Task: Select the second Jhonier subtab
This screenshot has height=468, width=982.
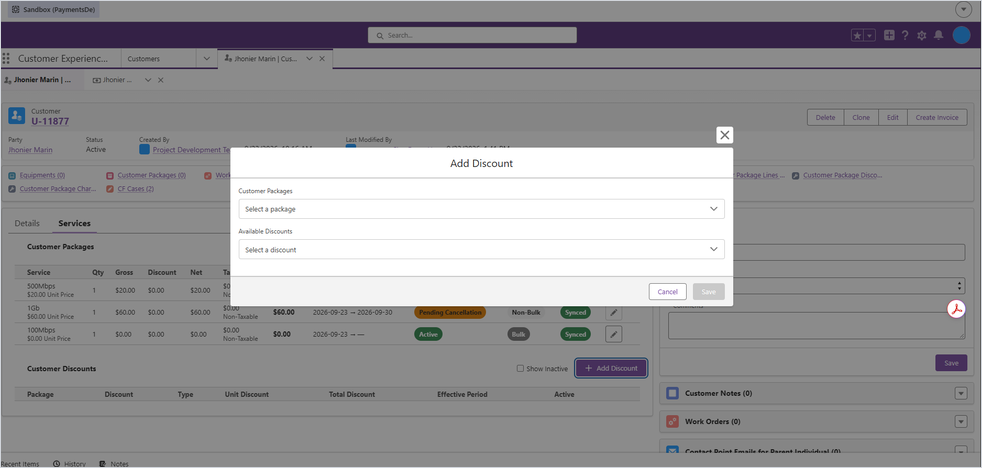Action: pos(113,80)
